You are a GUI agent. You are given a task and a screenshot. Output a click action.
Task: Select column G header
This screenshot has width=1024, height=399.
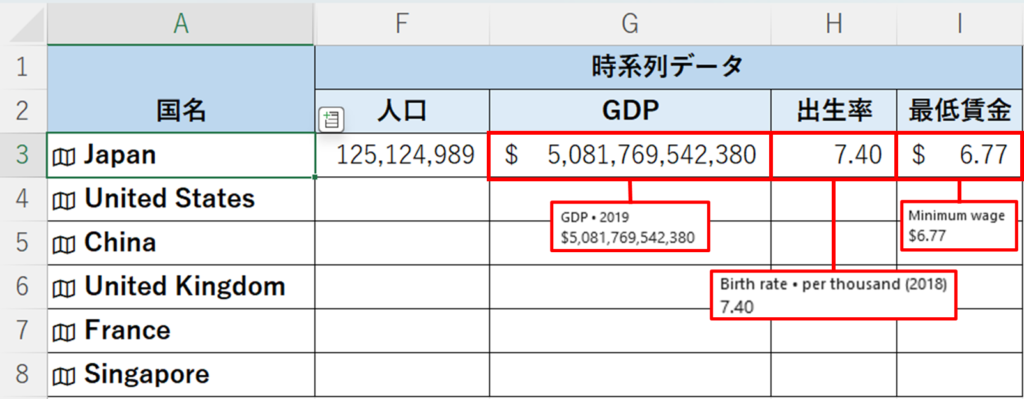pos(630,23)
